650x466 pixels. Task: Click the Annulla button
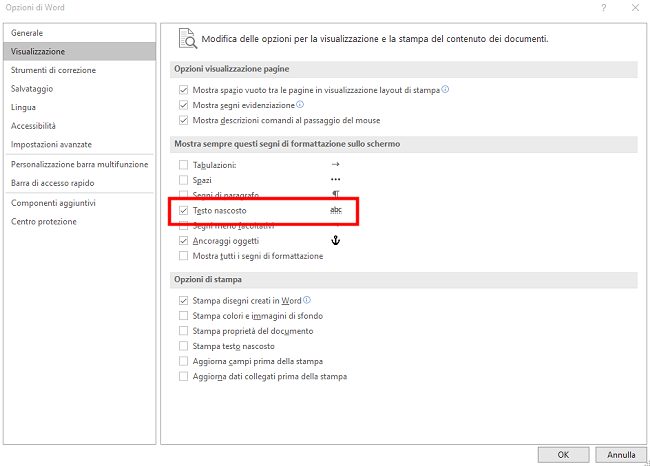[621, 455]
